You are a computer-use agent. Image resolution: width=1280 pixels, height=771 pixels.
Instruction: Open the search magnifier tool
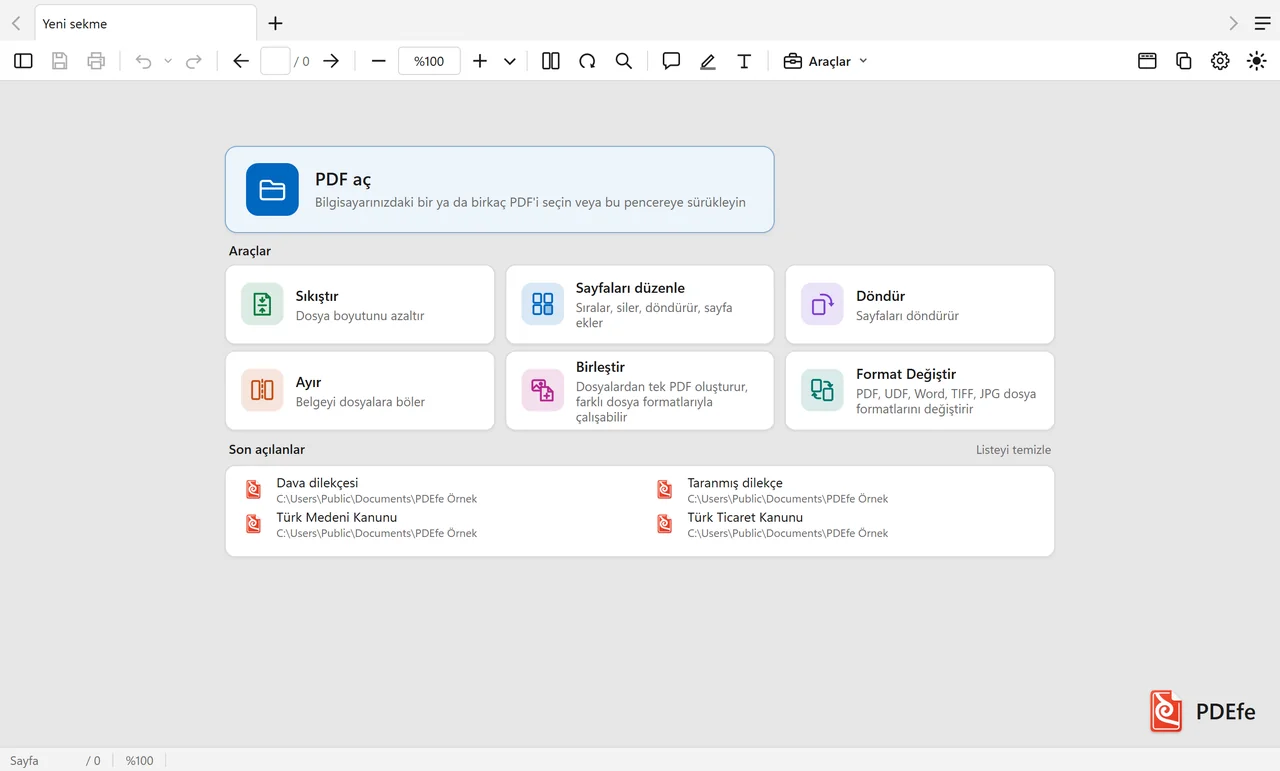pyautogui.click(x=623, y=61)
